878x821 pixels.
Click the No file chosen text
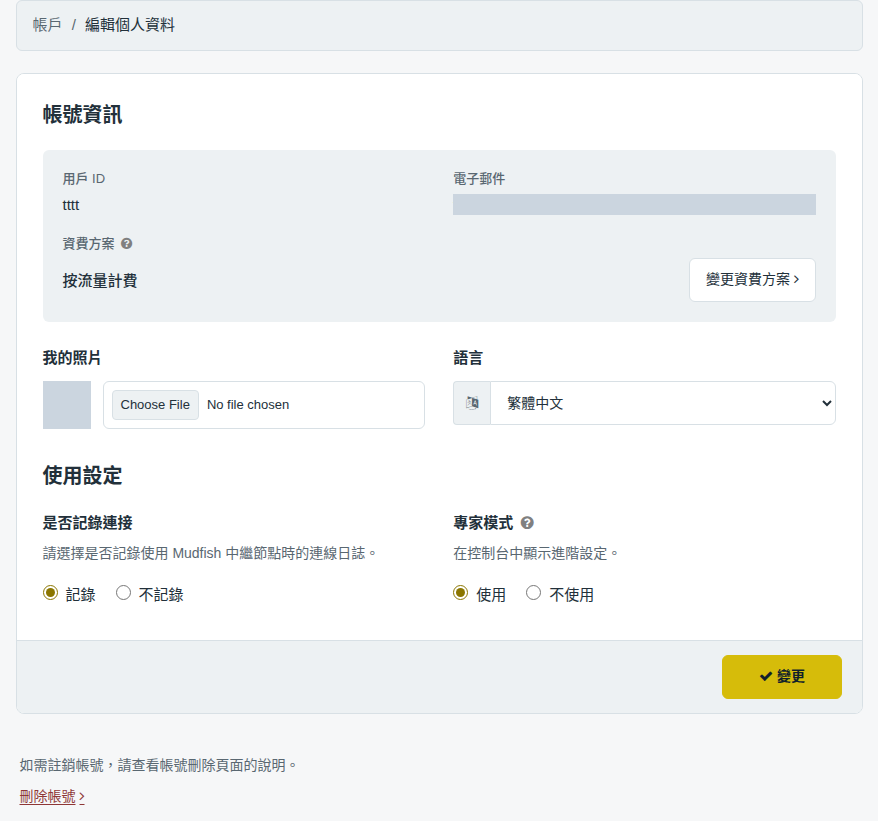[248, 405]
